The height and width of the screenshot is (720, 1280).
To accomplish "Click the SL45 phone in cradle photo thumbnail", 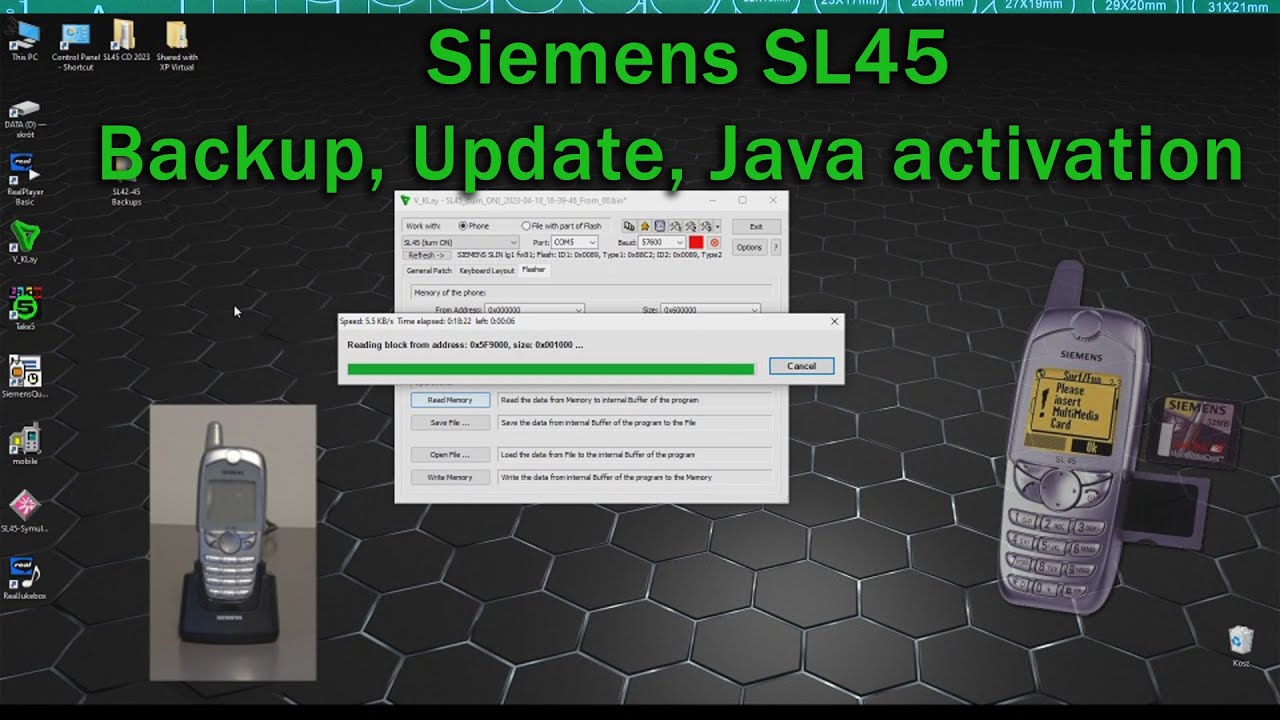I will tap(233, 542).
